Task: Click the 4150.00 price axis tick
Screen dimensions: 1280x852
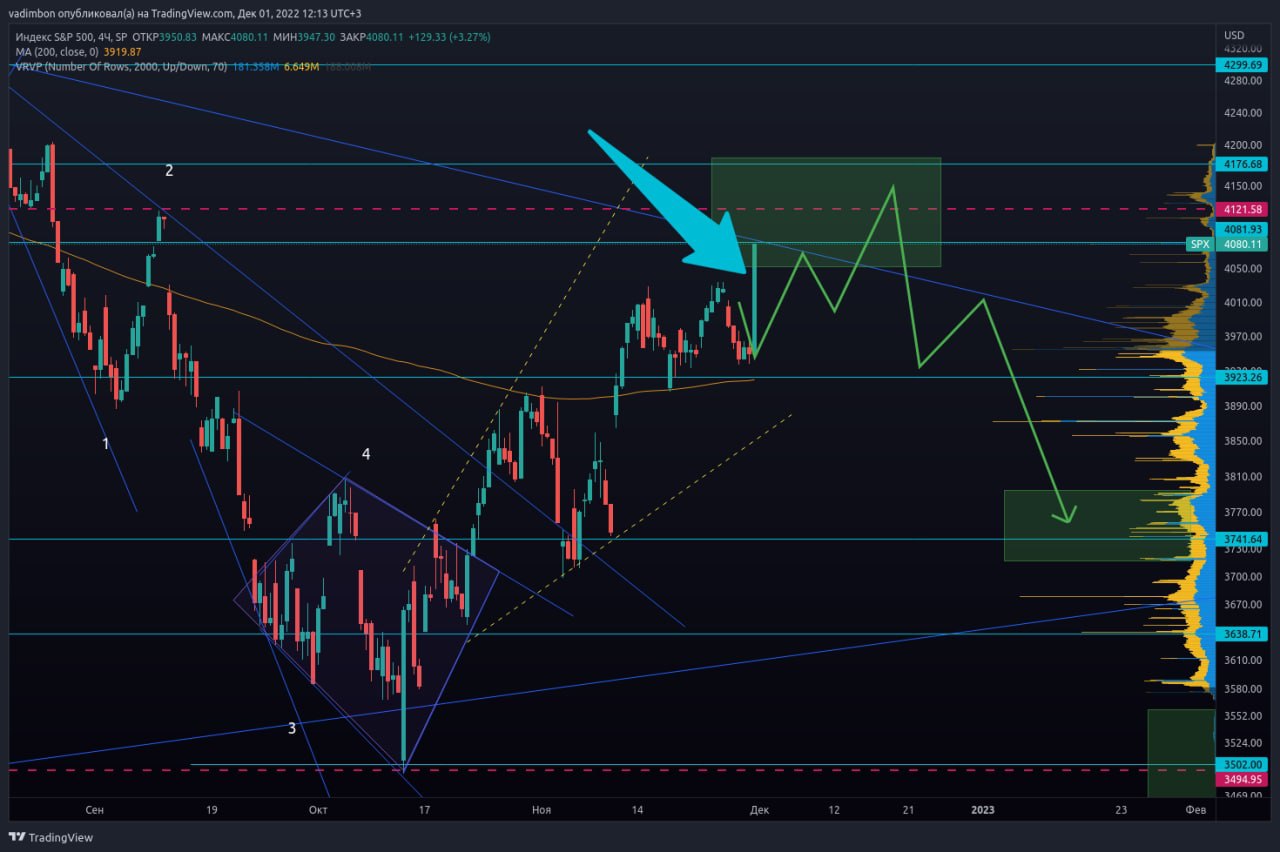Action: tap(1242, 187)
